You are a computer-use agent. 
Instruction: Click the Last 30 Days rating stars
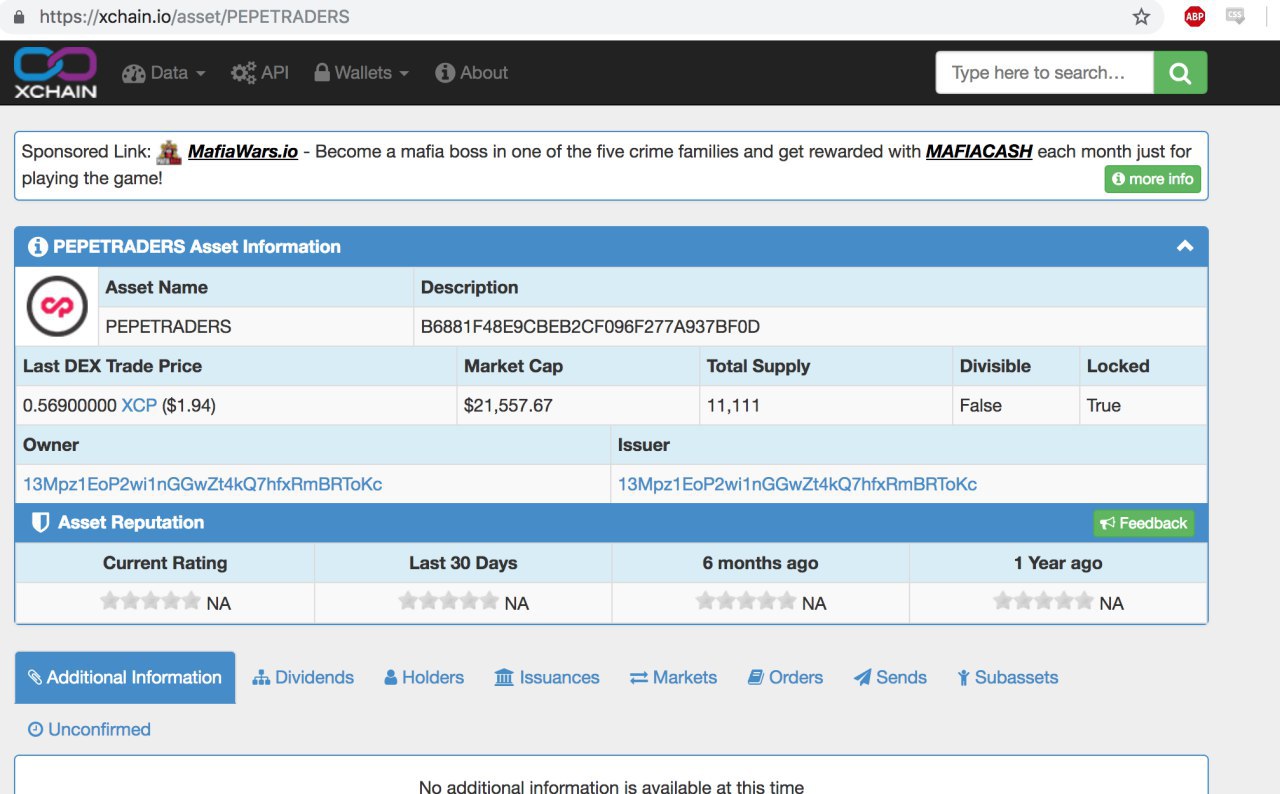pyautogui.click(x=449, y=601)
